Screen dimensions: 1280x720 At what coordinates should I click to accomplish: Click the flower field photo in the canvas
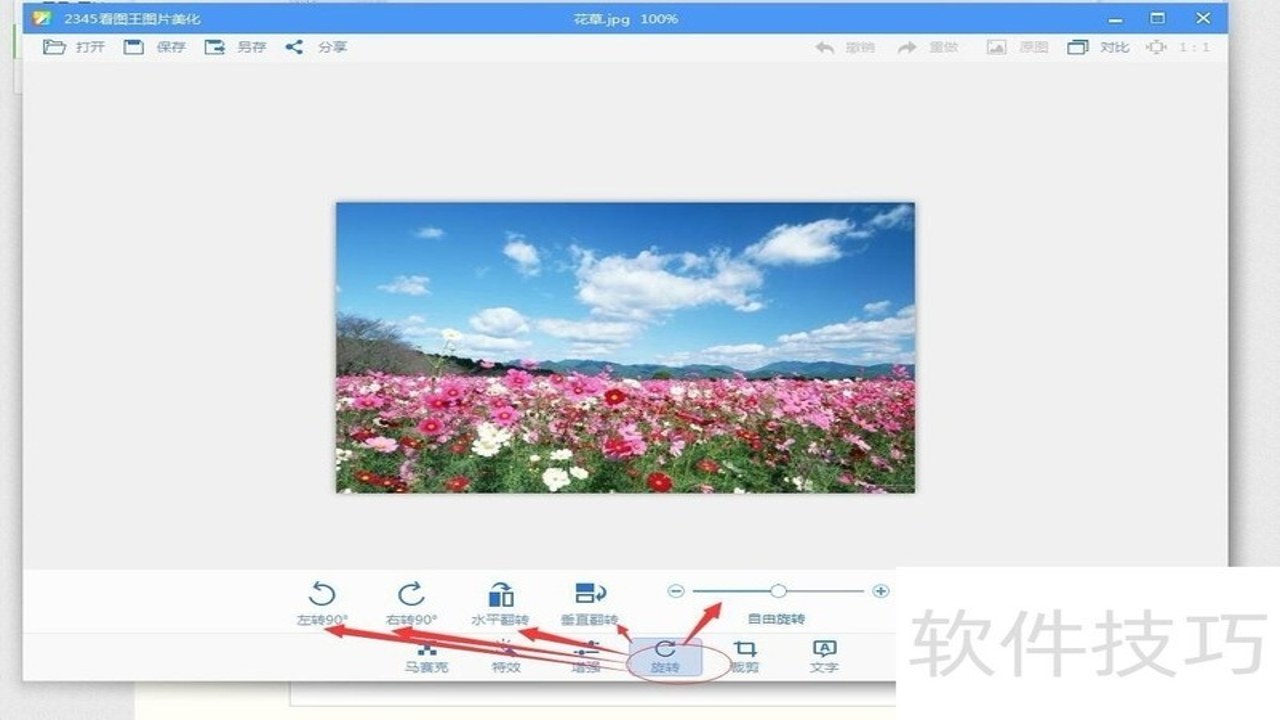coord(625,347)
